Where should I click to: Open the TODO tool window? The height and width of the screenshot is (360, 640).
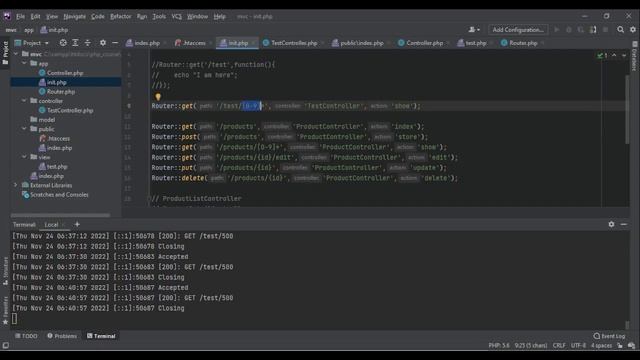26,336
